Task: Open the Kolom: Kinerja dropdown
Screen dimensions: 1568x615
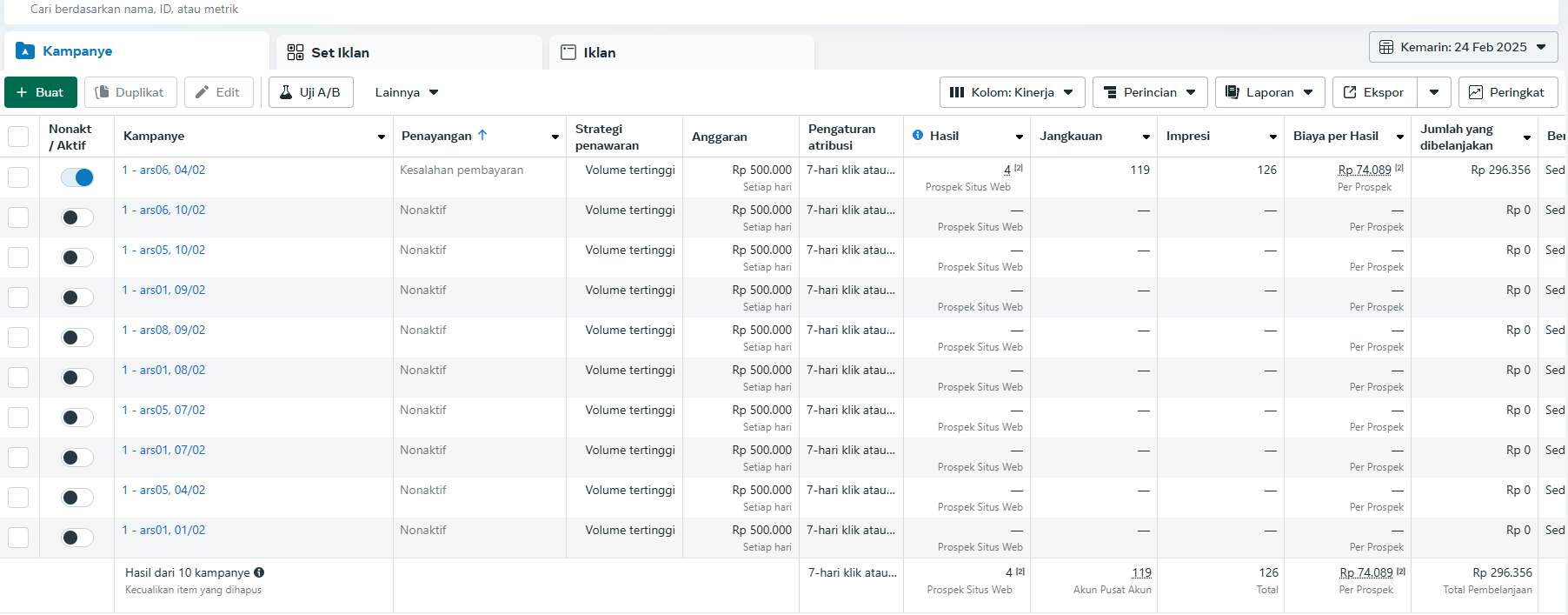Action: coord(1012,92)
